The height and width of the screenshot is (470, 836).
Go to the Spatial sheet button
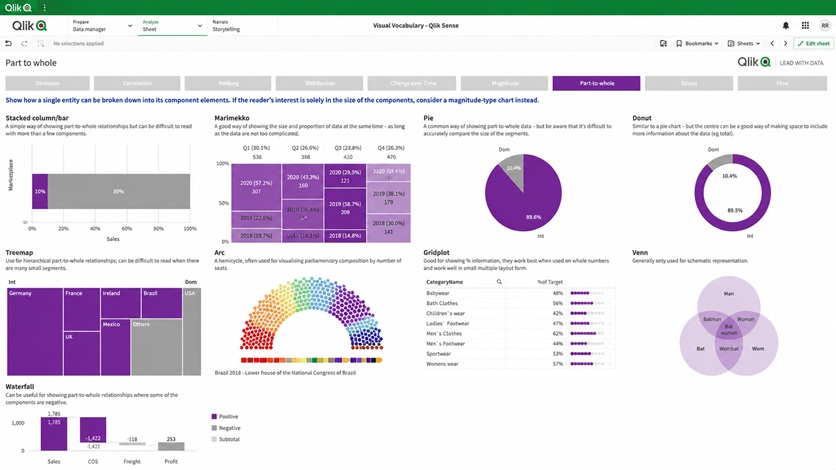pos(689,83)
